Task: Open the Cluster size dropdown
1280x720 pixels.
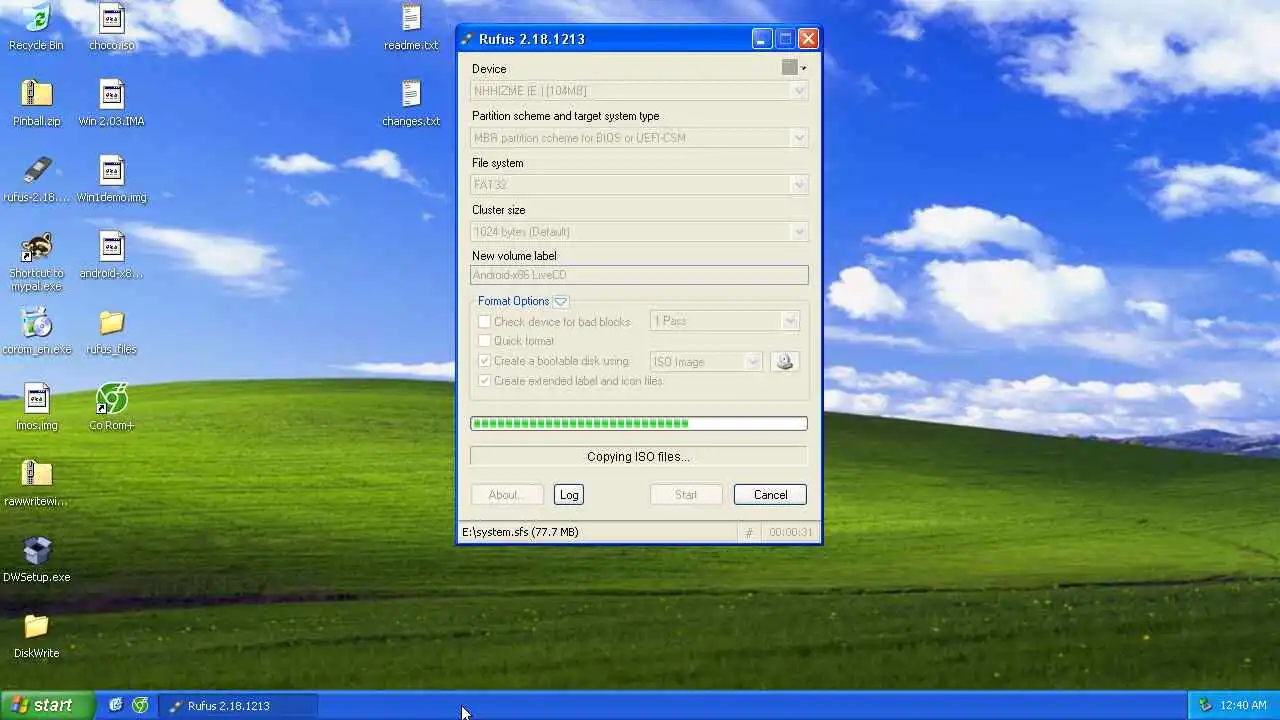Action: point(639,232)
